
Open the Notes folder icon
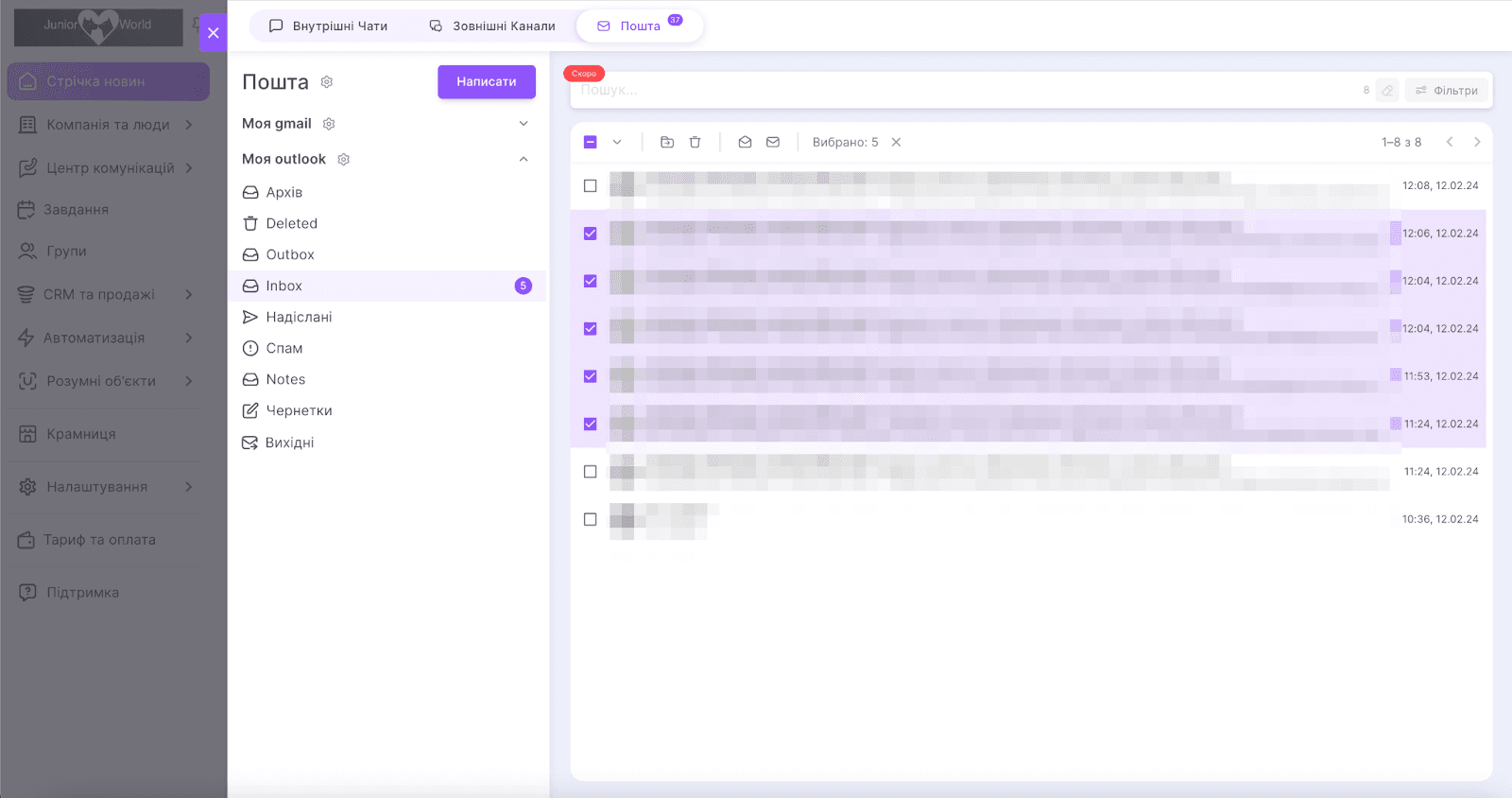click(250, 380)
